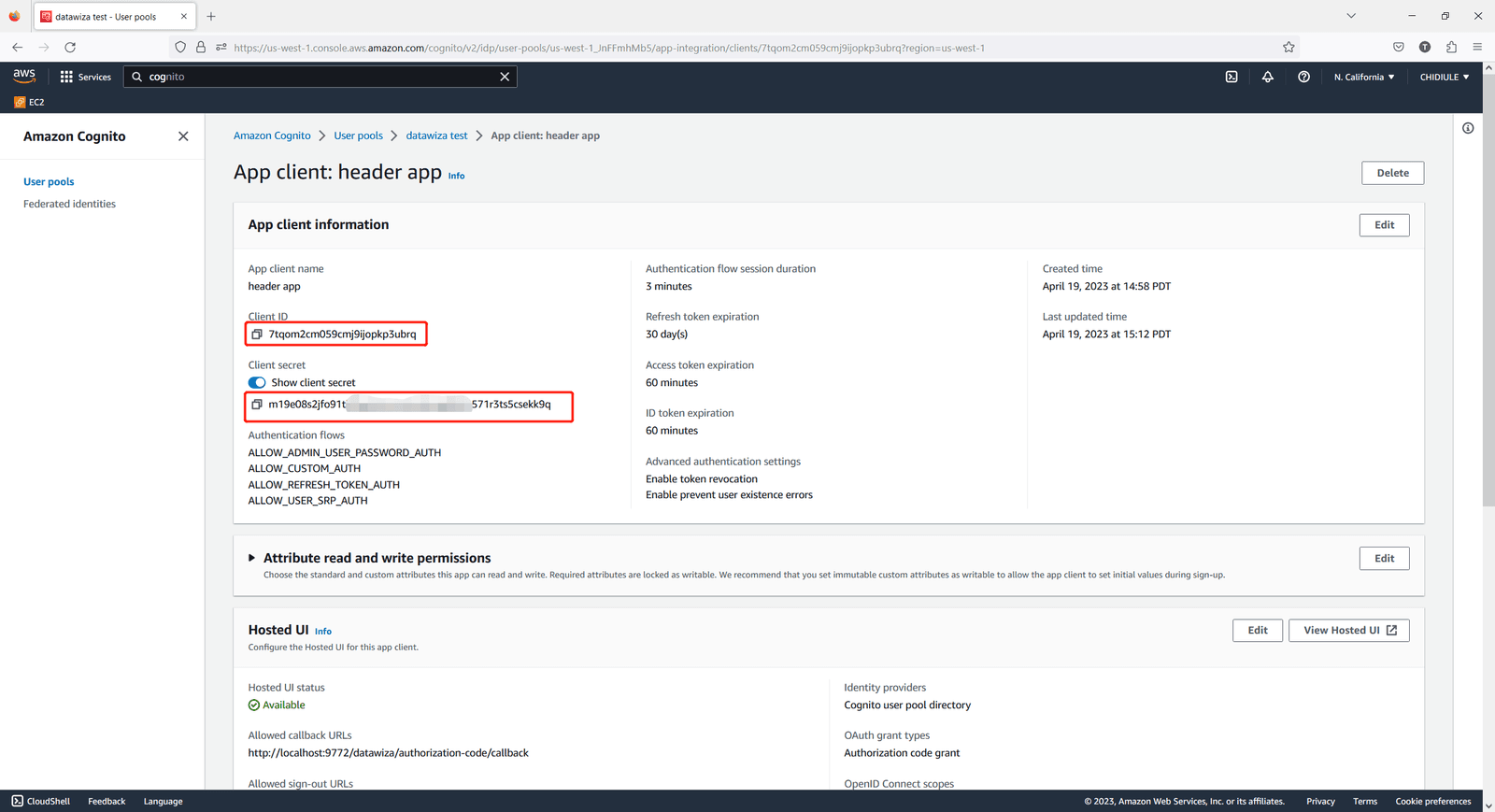Open Privacy link in footer
The height and width of the screenshot is (812, 1495).
1320,801
